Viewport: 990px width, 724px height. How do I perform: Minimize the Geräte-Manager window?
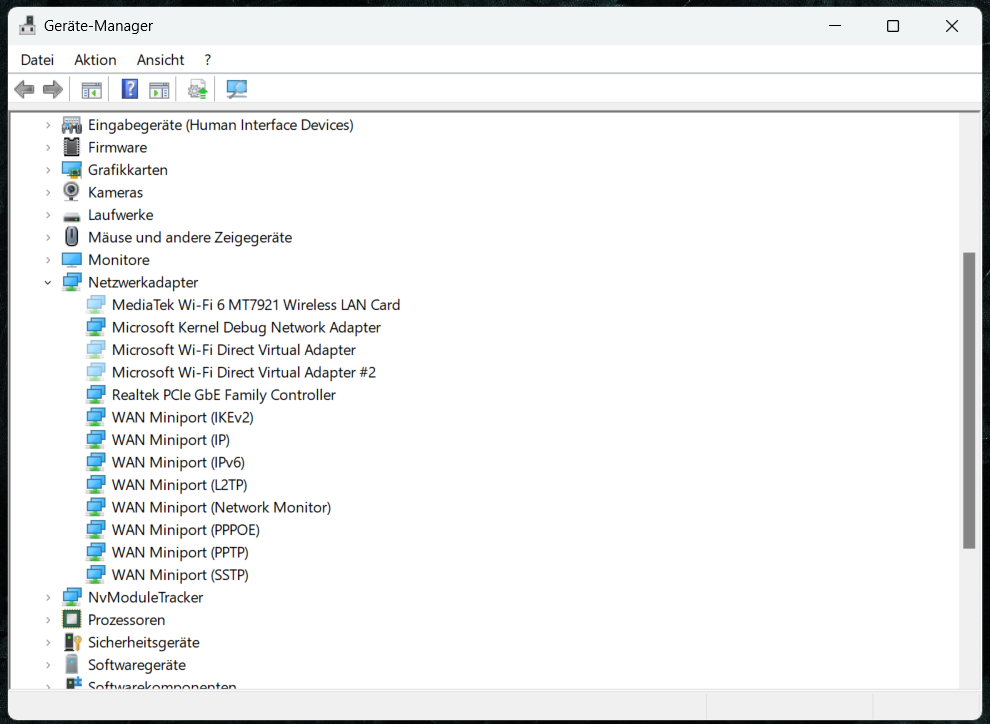(835, 26)
